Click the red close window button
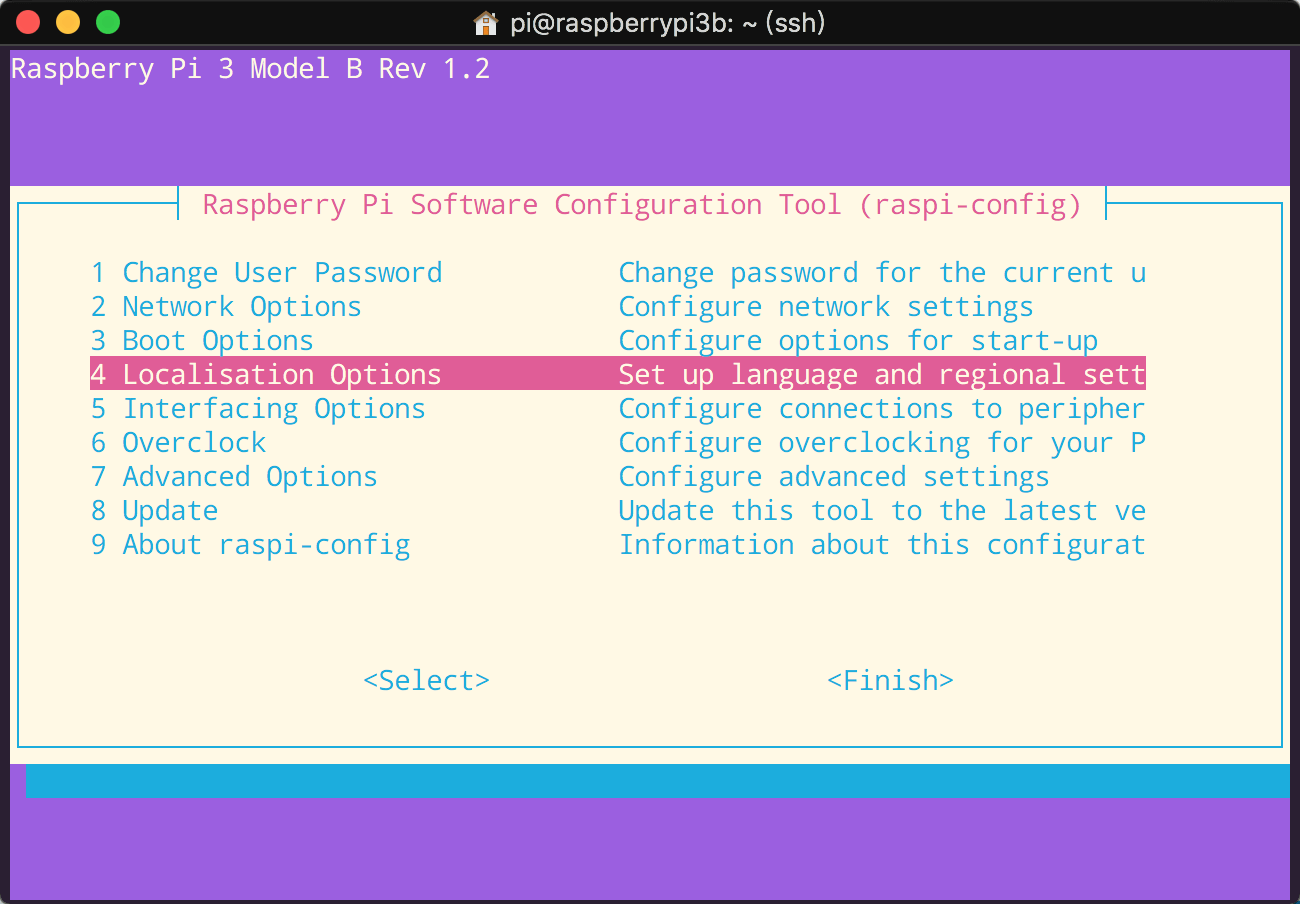This screenshot has width=1300, height=904. point(28,21)
